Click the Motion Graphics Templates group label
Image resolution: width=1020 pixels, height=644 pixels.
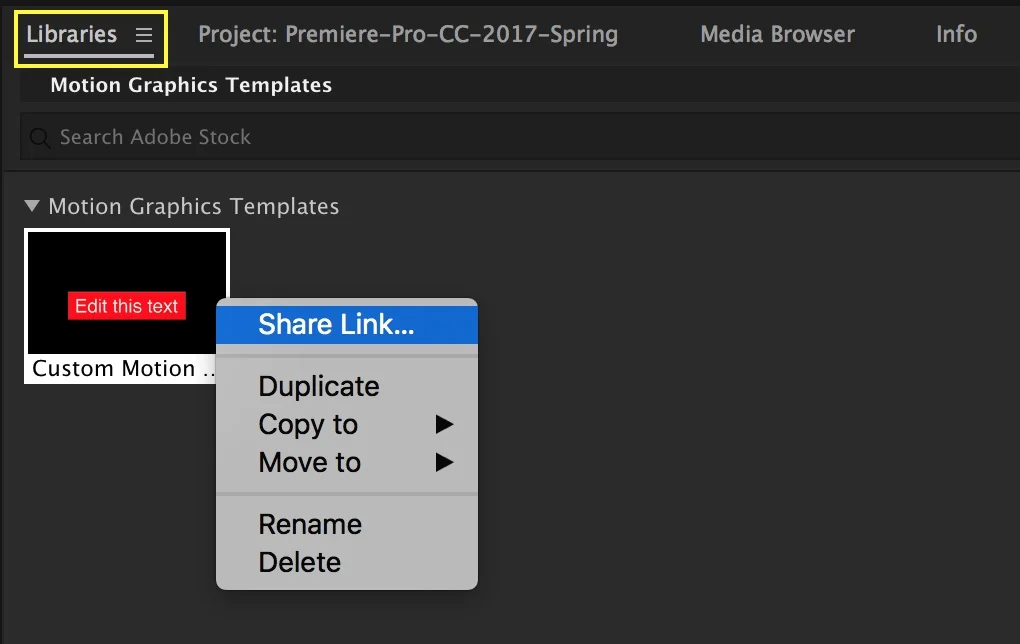tap(194, 207)
